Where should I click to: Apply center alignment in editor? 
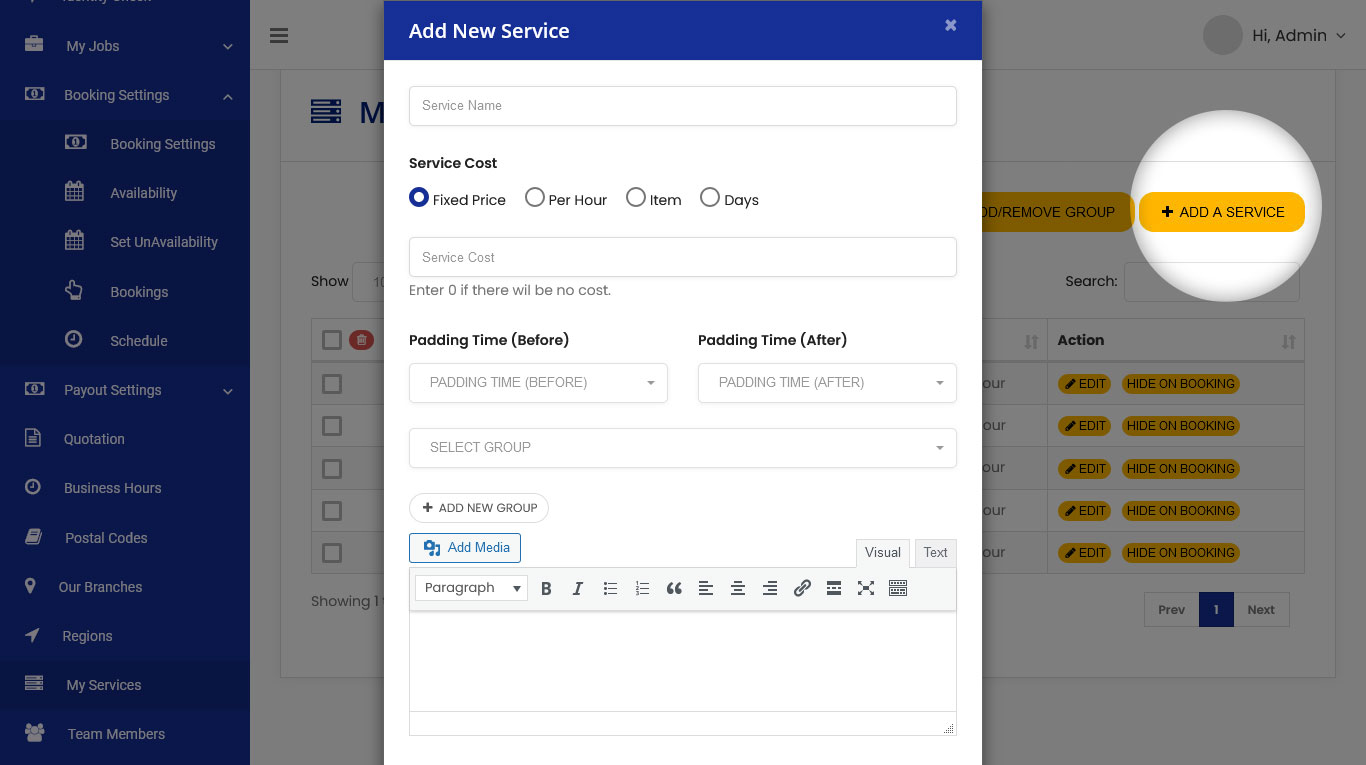click(738, 589)
